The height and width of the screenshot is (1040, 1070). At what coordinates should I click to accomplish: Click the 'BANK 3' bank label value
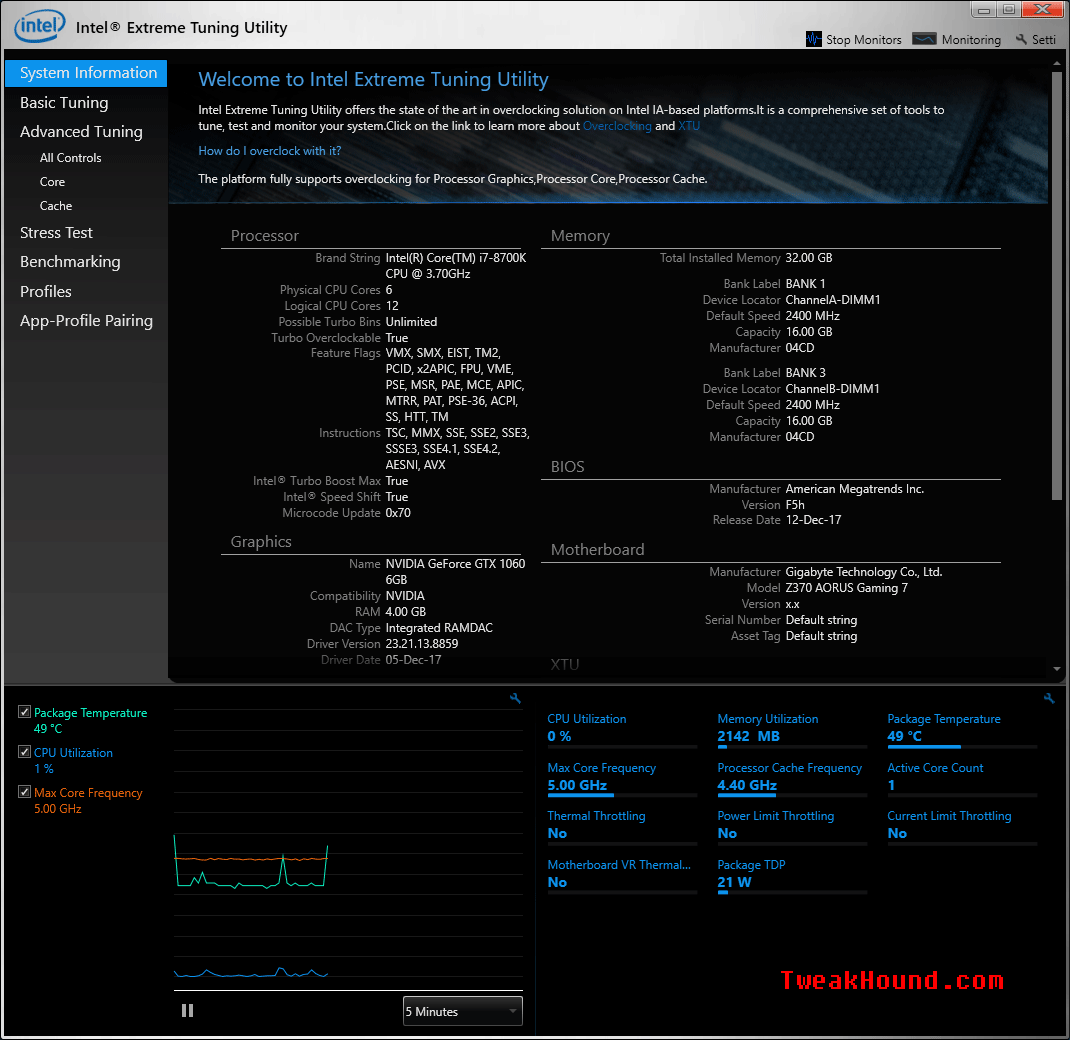pyautogui.click(x=805, y=373)
